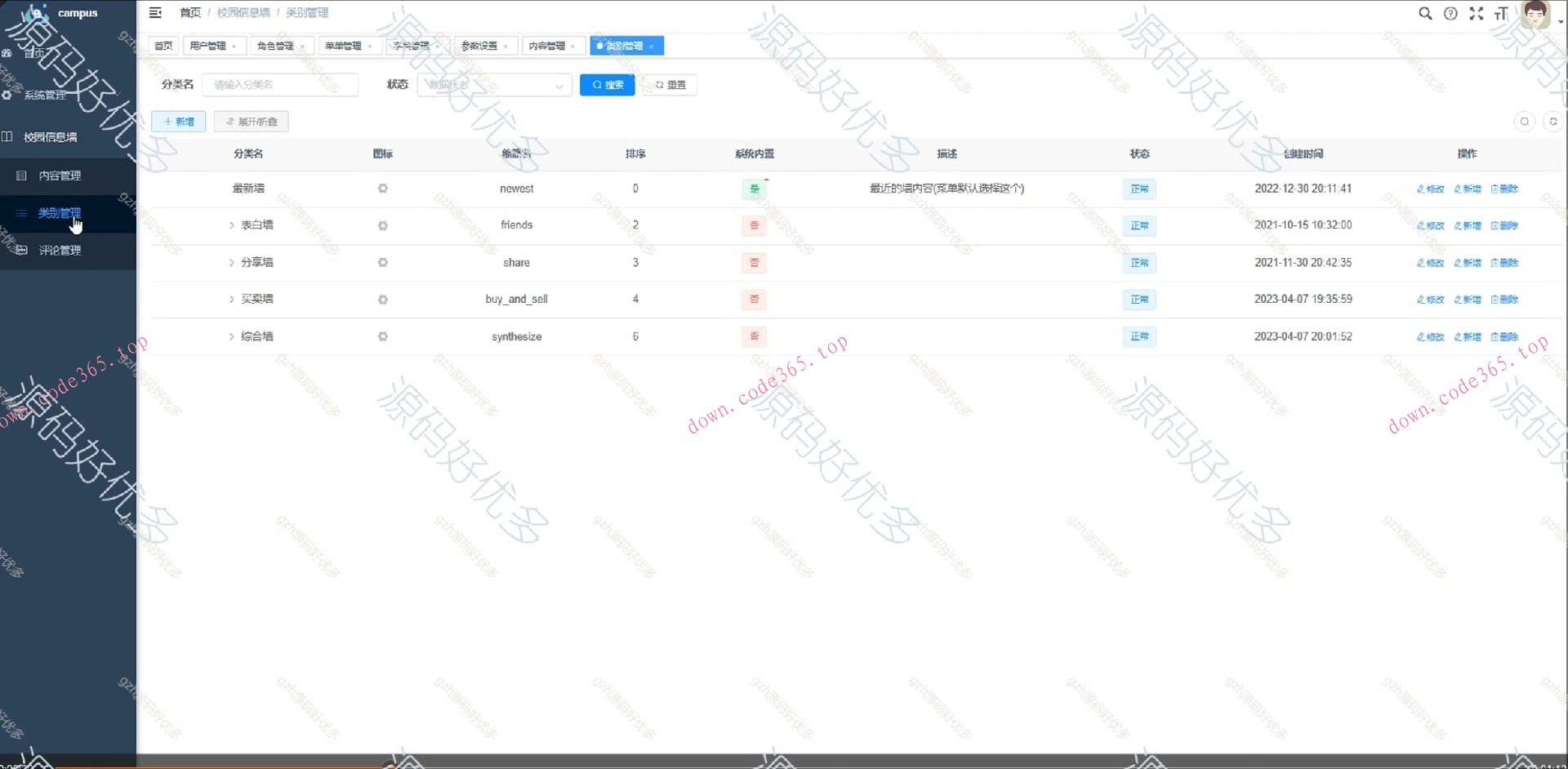
Task: Select 类别管理 in the sidebar
Action: (68, 213)
